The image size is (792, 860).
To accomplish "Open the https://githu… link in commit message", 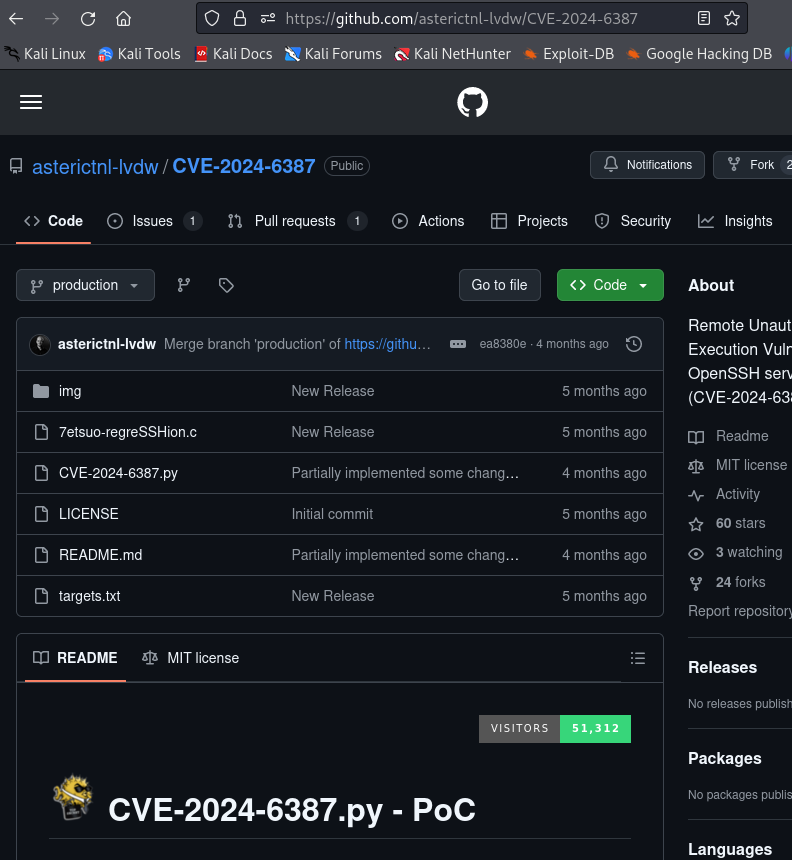I will [x=387, y=344].
